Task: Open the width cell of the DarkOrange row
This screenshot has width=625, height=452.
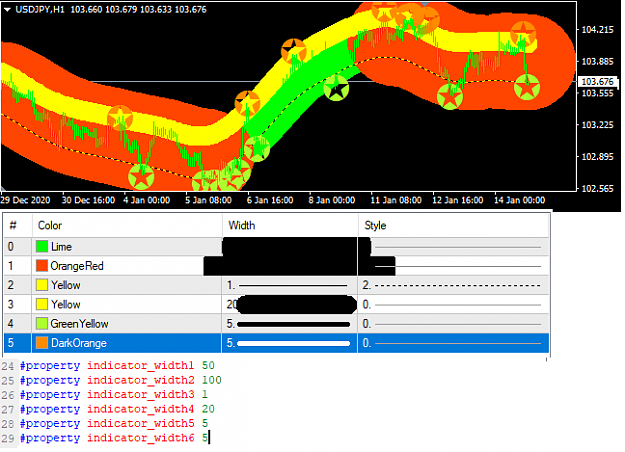Action: [x=290, y=343]
